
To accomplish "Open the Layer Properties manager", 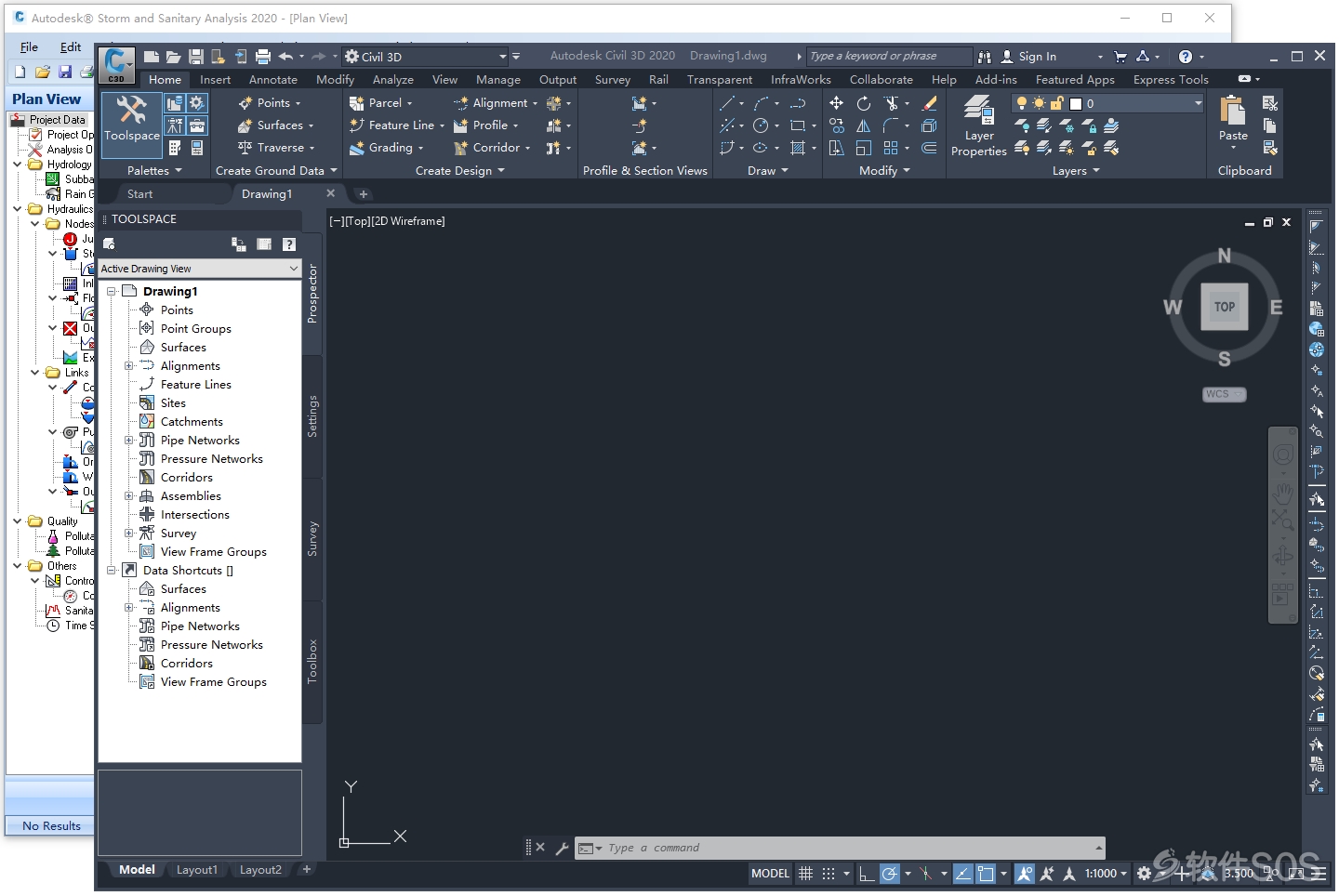I will (978, 125).
